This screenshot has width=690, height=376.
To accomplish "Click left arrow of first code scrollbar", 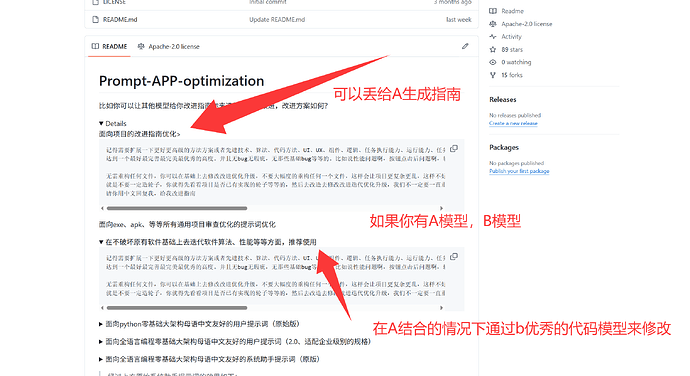I will point(102,208).
